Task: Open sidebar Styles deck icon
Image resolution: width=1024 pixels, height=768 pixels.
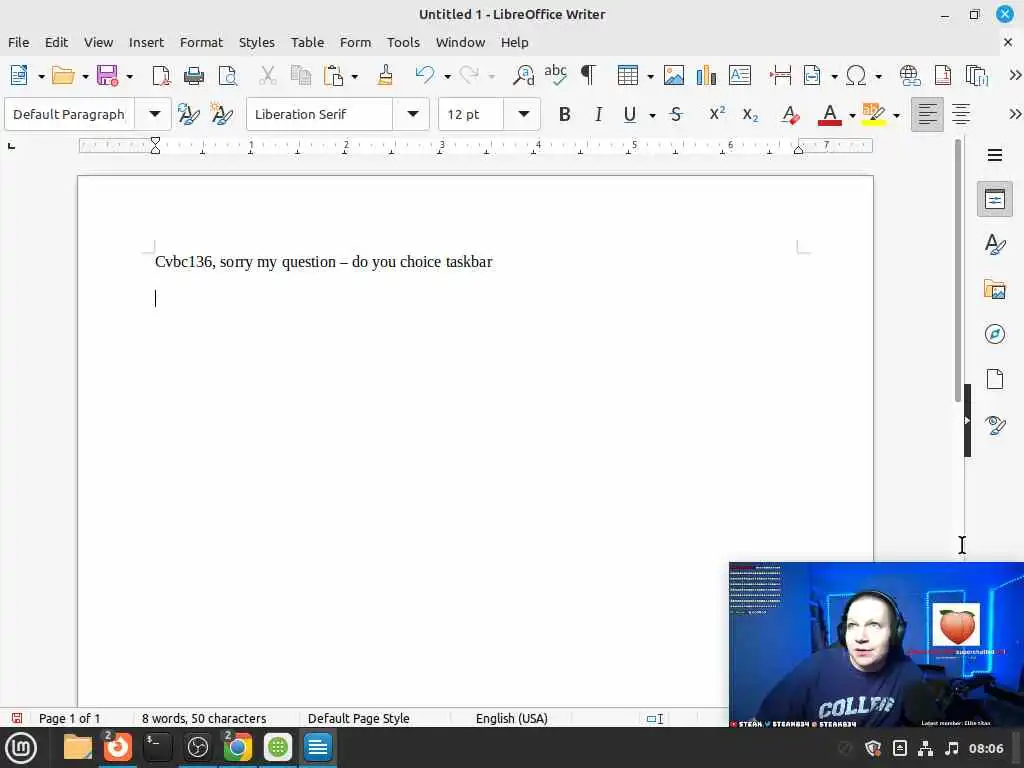Action: [x=995, y=244]
